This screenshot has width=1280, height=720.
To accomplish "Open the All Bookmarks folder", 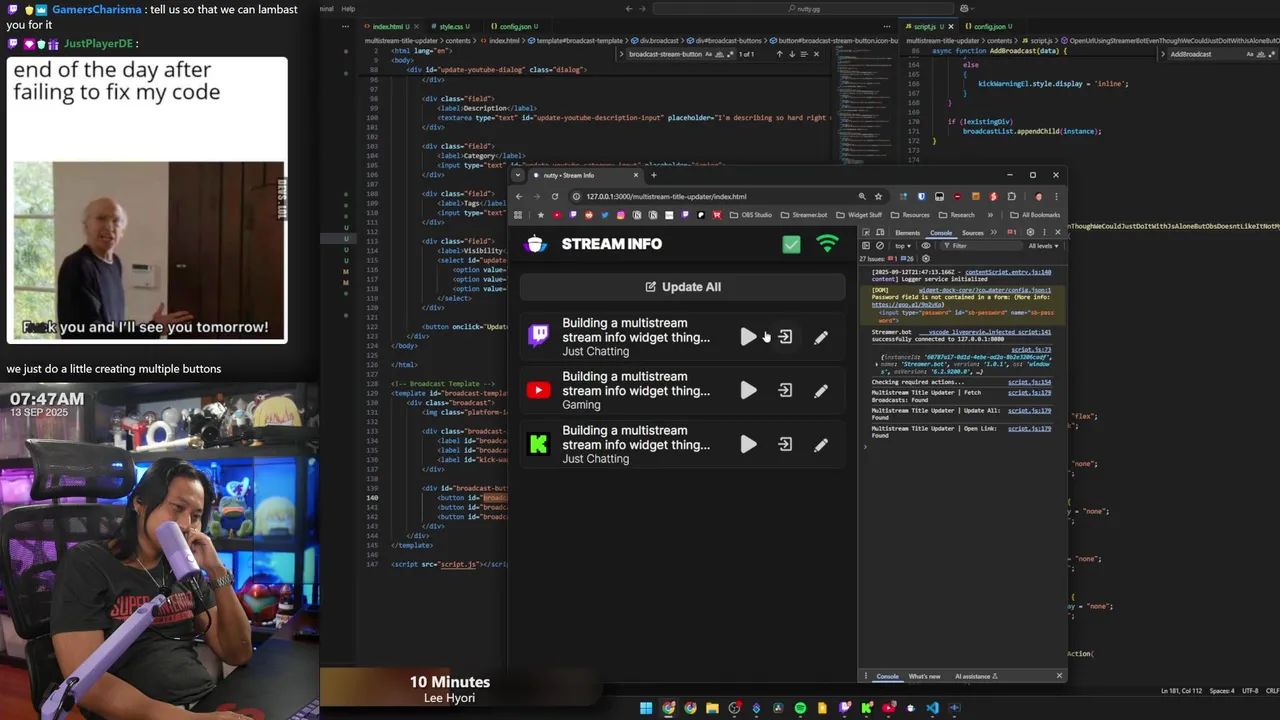I will [1035, 215].
